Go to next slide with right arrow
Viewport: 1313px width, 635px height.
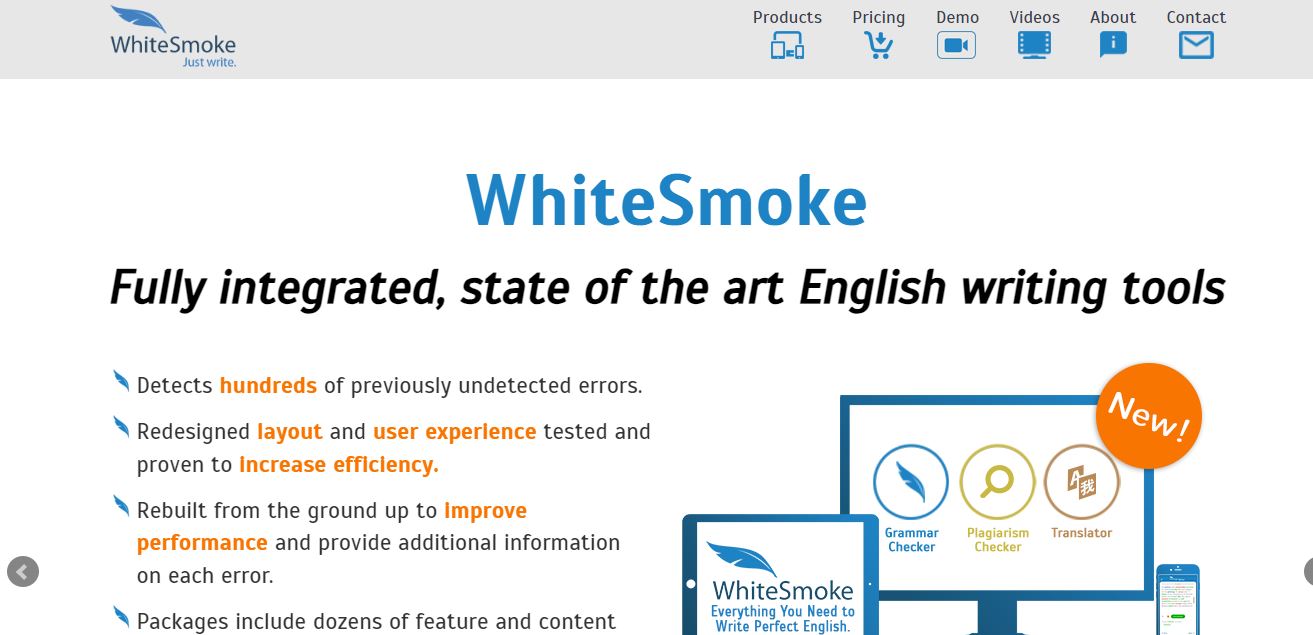pyautogui.click(x=1308, y=572)
